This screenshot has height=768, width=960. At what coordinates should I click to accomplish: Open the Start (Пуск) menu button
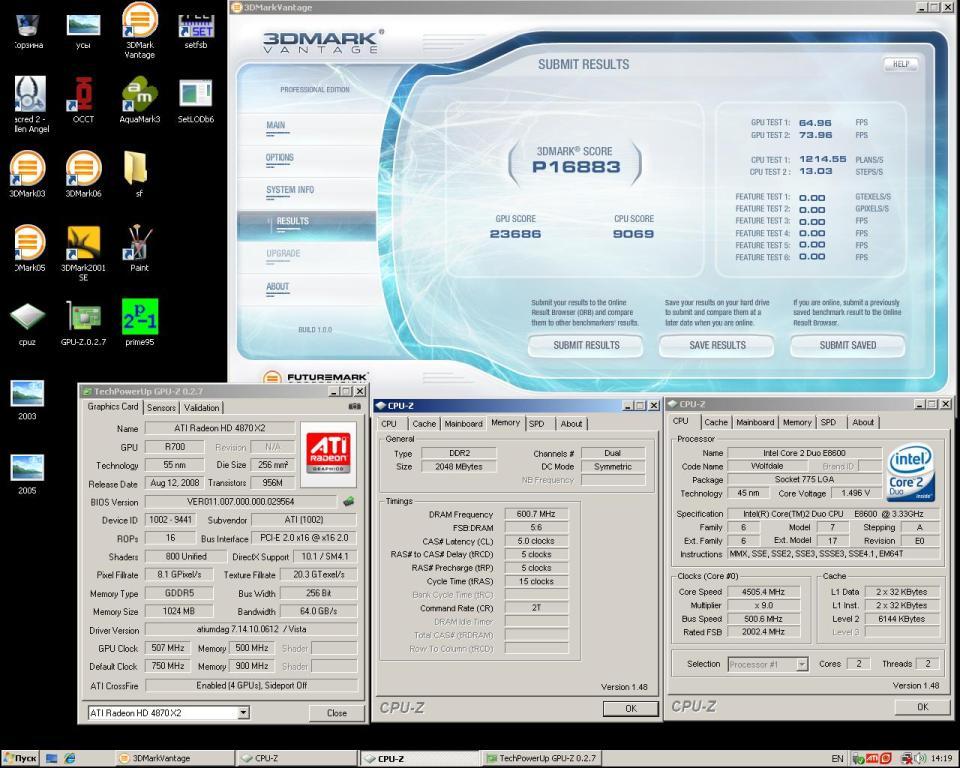click(x=20, y=758)
